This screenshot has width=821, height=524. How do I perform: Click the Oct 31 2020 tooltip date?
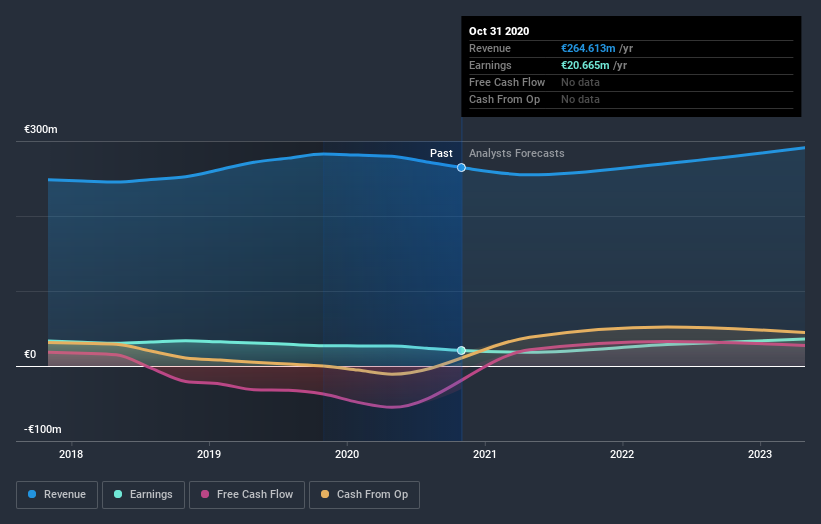click(x=499, y=31)
